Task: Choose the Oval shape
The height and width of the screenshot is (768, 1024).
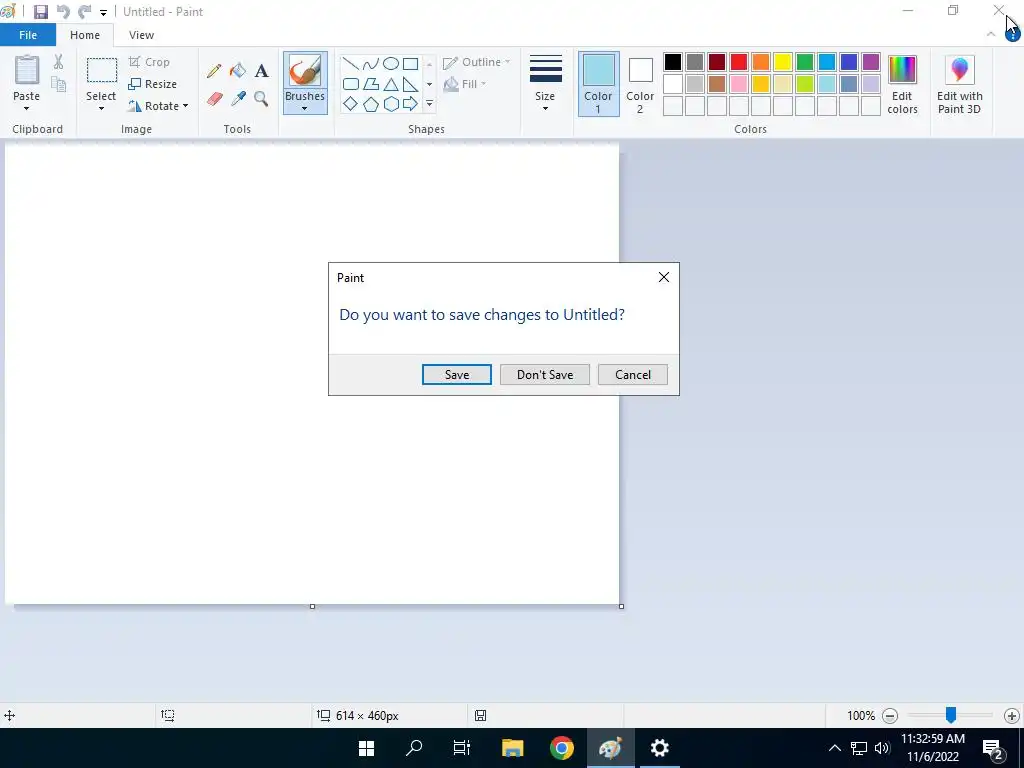Action: (x=391, y=63)
